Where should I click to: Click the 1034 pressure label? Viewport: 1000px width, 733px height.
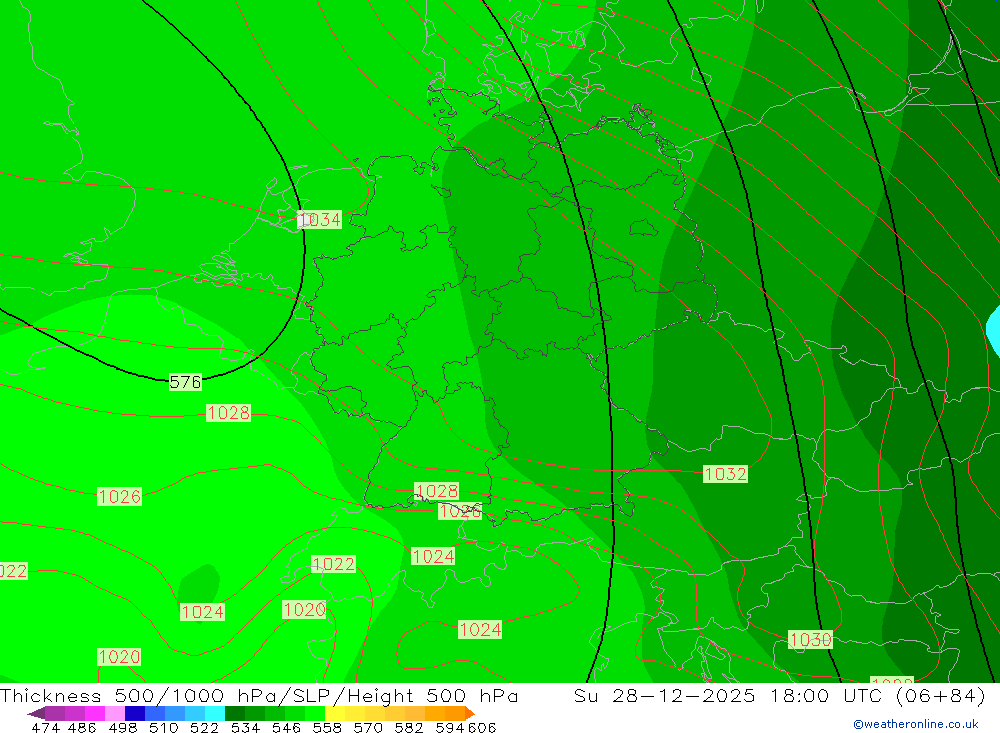(x=320, y=219)
